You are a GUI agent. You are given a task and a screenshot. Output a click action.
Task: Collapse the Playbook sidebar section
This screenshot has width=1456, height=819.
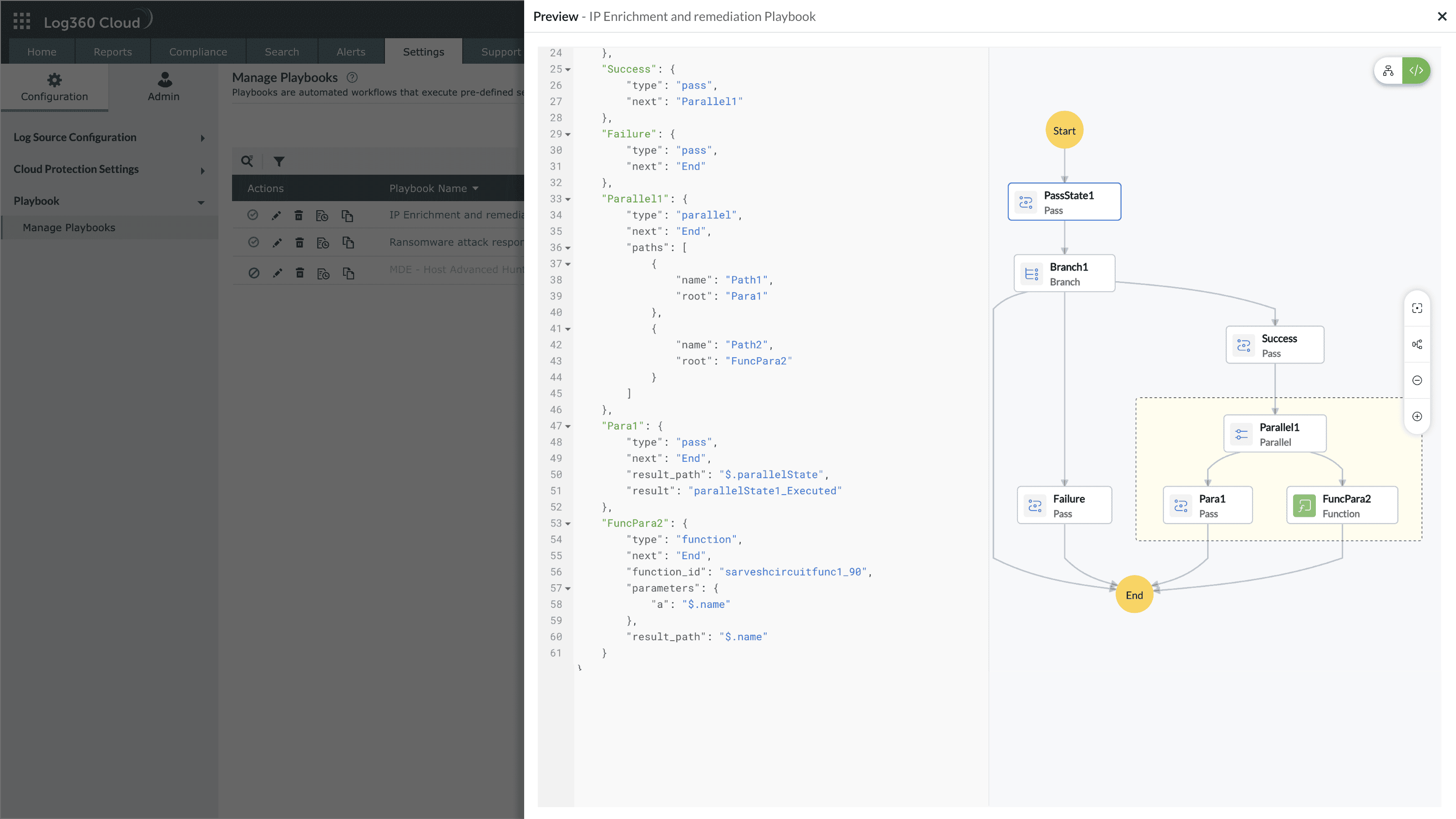pyautogui.click(x=201, y=202)
